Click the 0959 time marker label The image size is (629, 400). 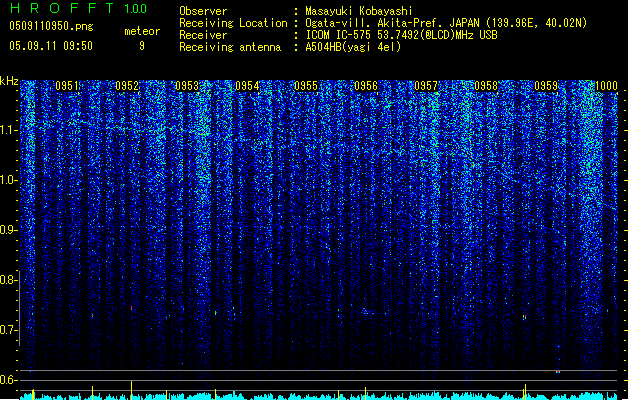click(546, 86)
